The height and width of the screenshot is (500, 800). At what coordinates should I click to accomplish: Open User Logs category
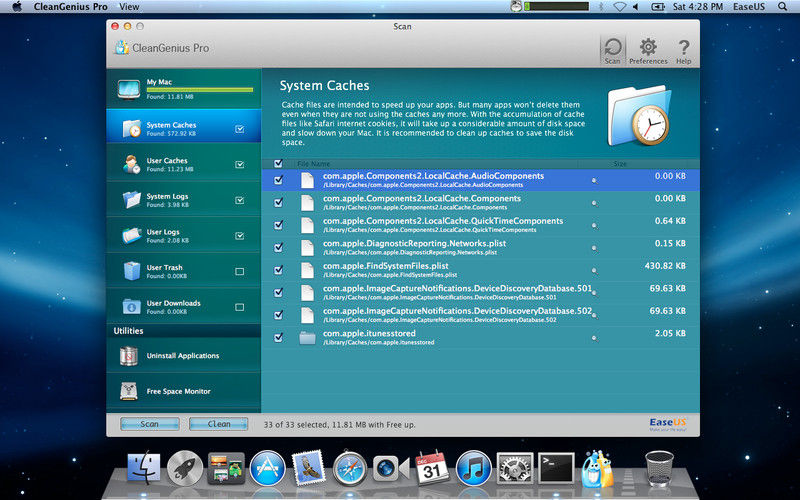[x=184, y=236]
